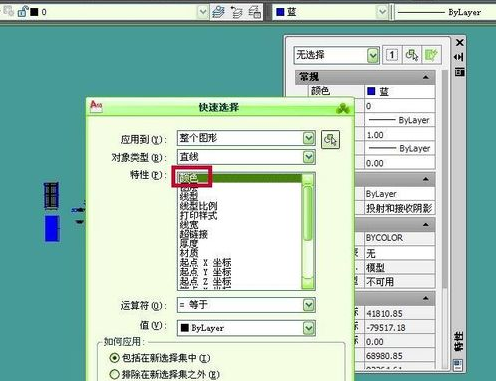Click scroll-up arrow of the properties list
The height and width of the screenshot is (381, 496).
[308, 179]
